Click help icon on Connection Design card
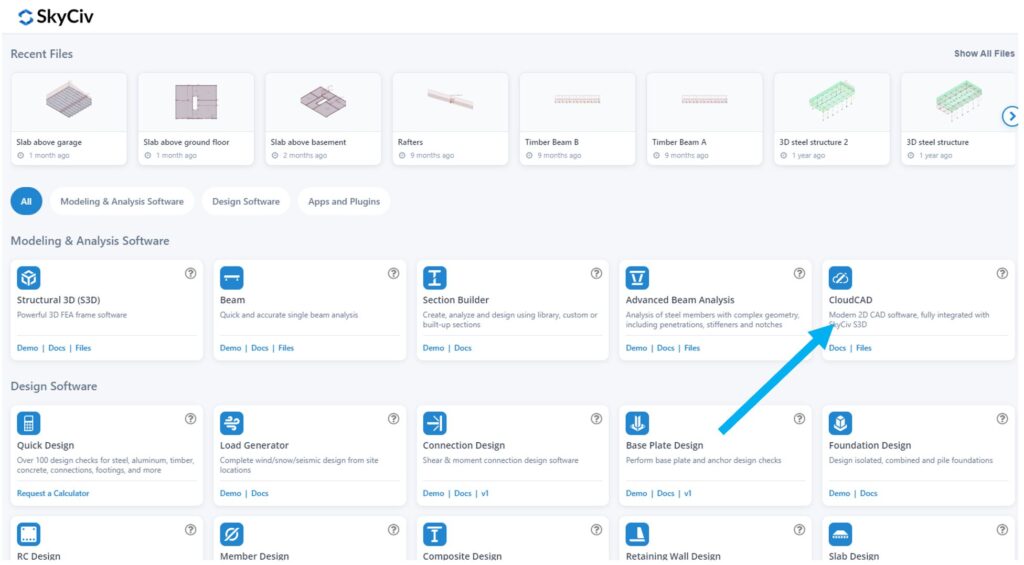 [596, 419]
